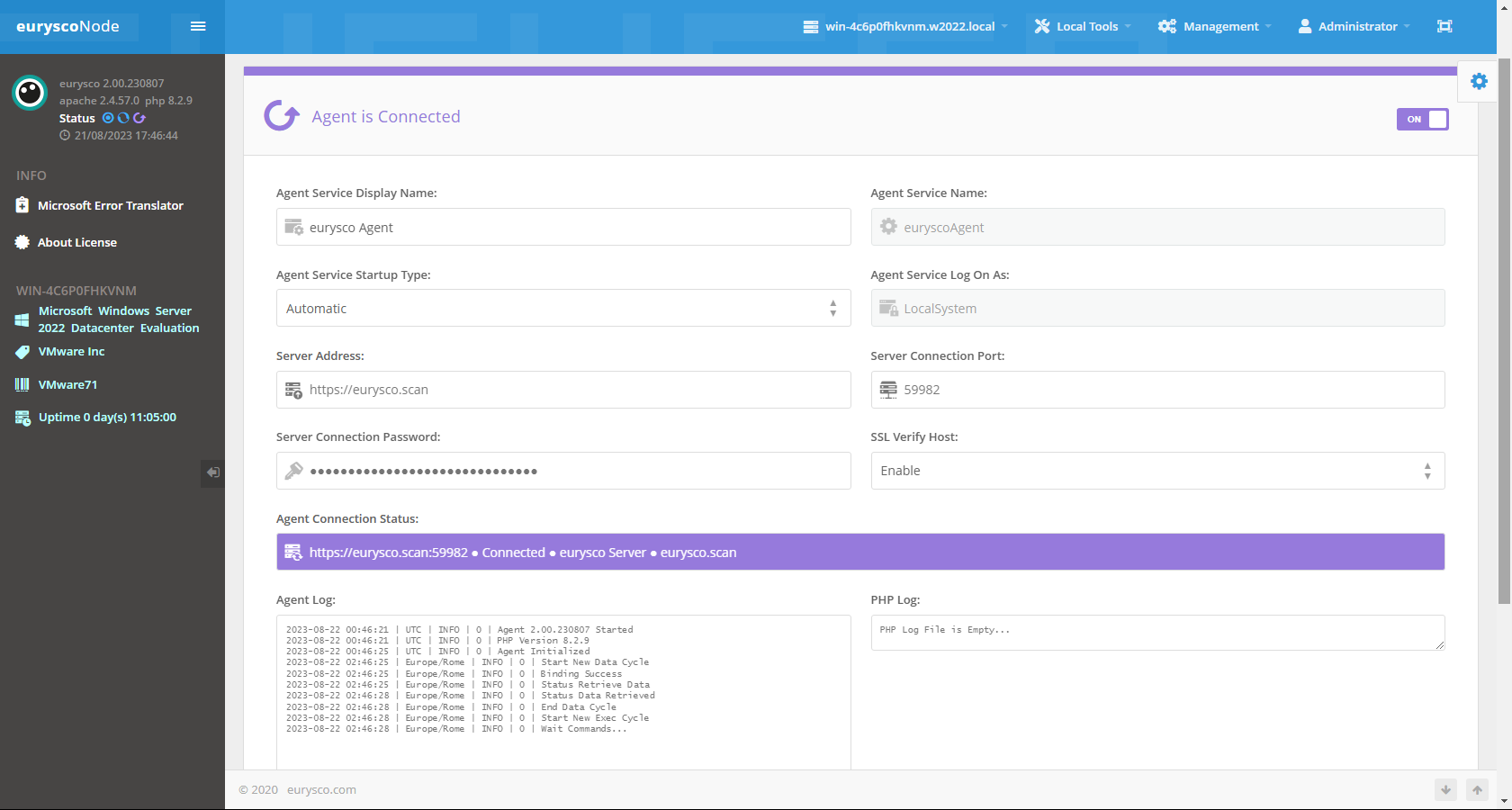
Task: Click the 'Agent 2.00.230807 Started' log line
Action: [x=565, y=630]
